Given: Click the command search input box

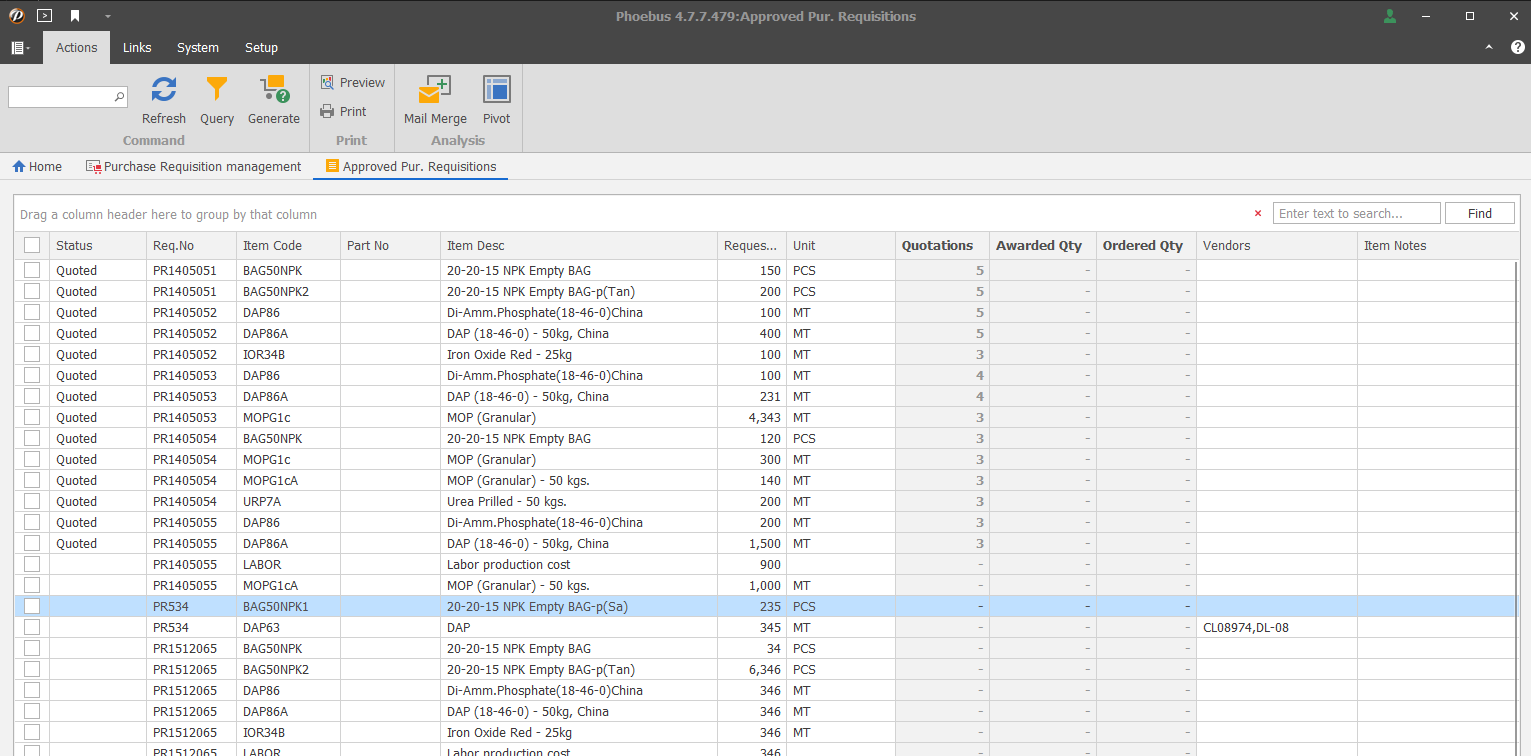Looking at the screenshot, I should click(x=60, y=97).
